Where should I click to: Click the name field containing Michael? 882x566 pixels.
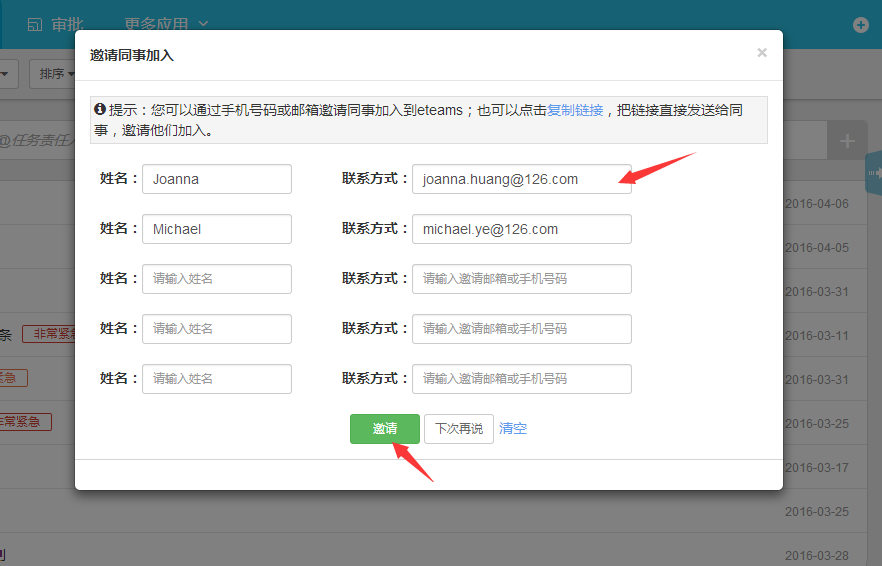coord(217,229)
